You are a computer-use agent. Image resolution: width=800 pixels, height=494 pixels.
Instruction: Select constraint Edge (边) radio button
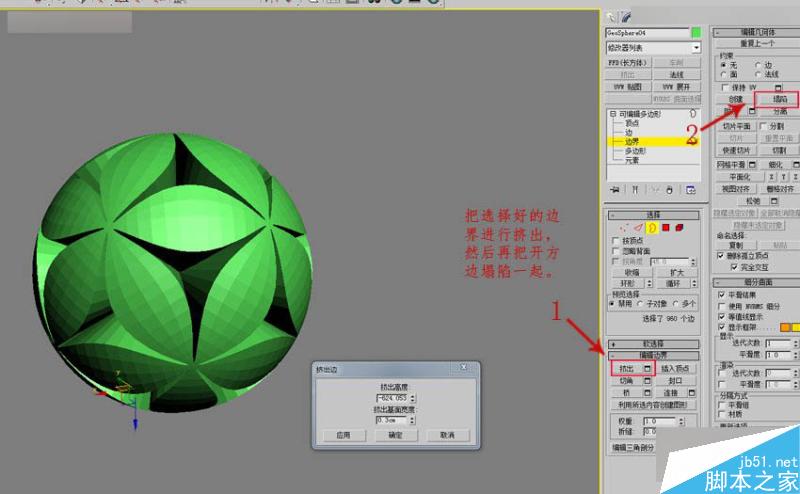click(x=758, y=65)
